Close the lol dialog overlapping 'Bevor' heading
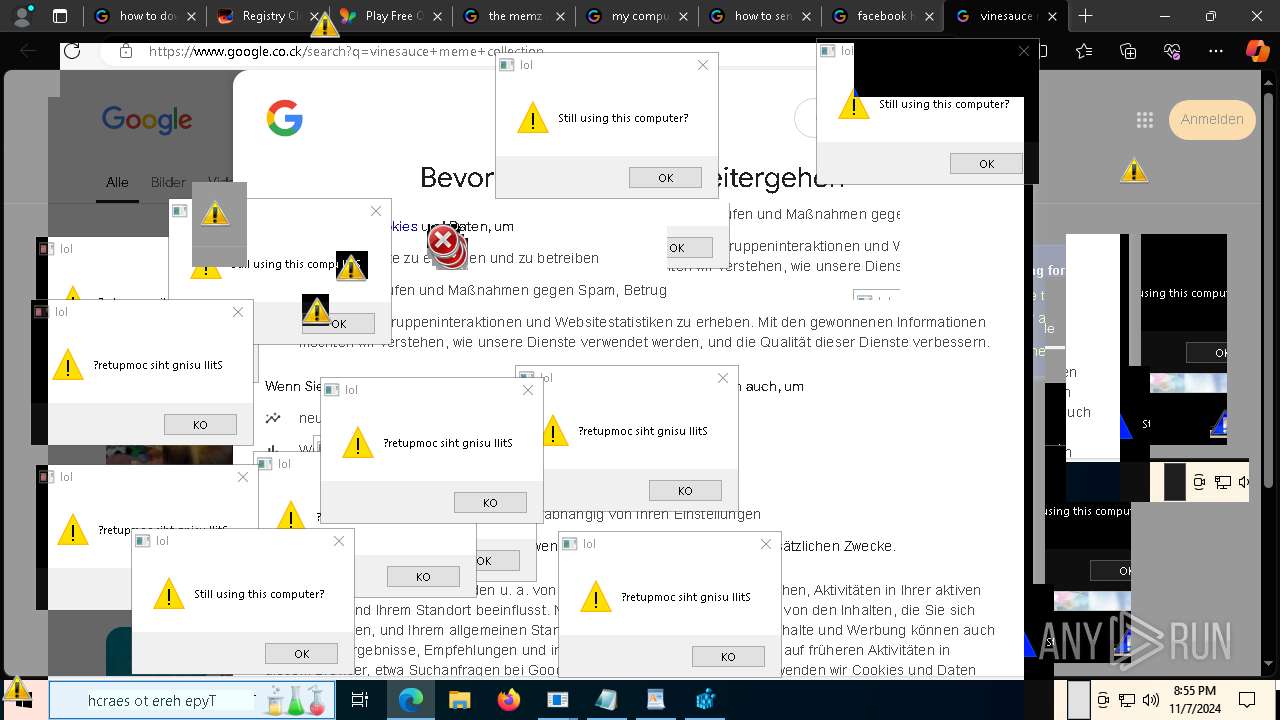Screen dimensions: 1280x720 point(703,65)
